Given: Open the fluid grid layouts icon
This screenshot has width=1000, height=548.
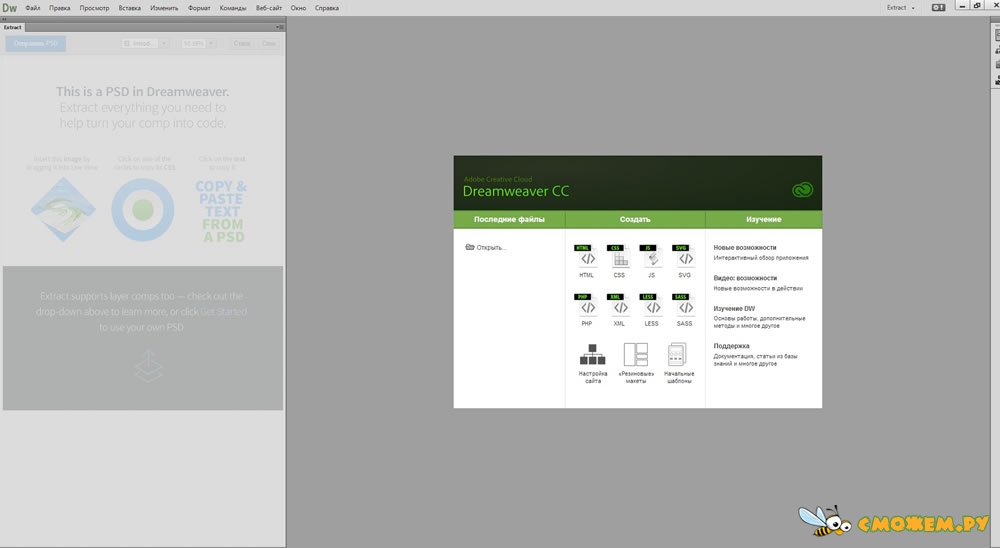Looking at the screenshot, I should click(x=636, y=355).
